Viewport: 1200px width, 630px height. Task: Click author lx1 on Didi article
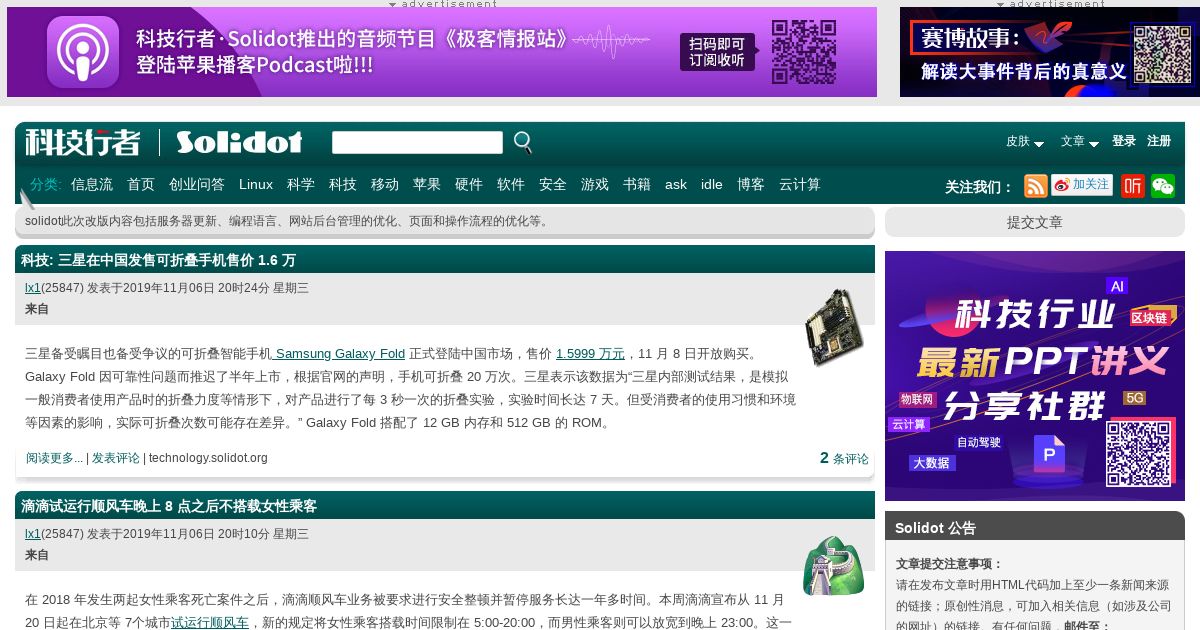click(33, 534)
